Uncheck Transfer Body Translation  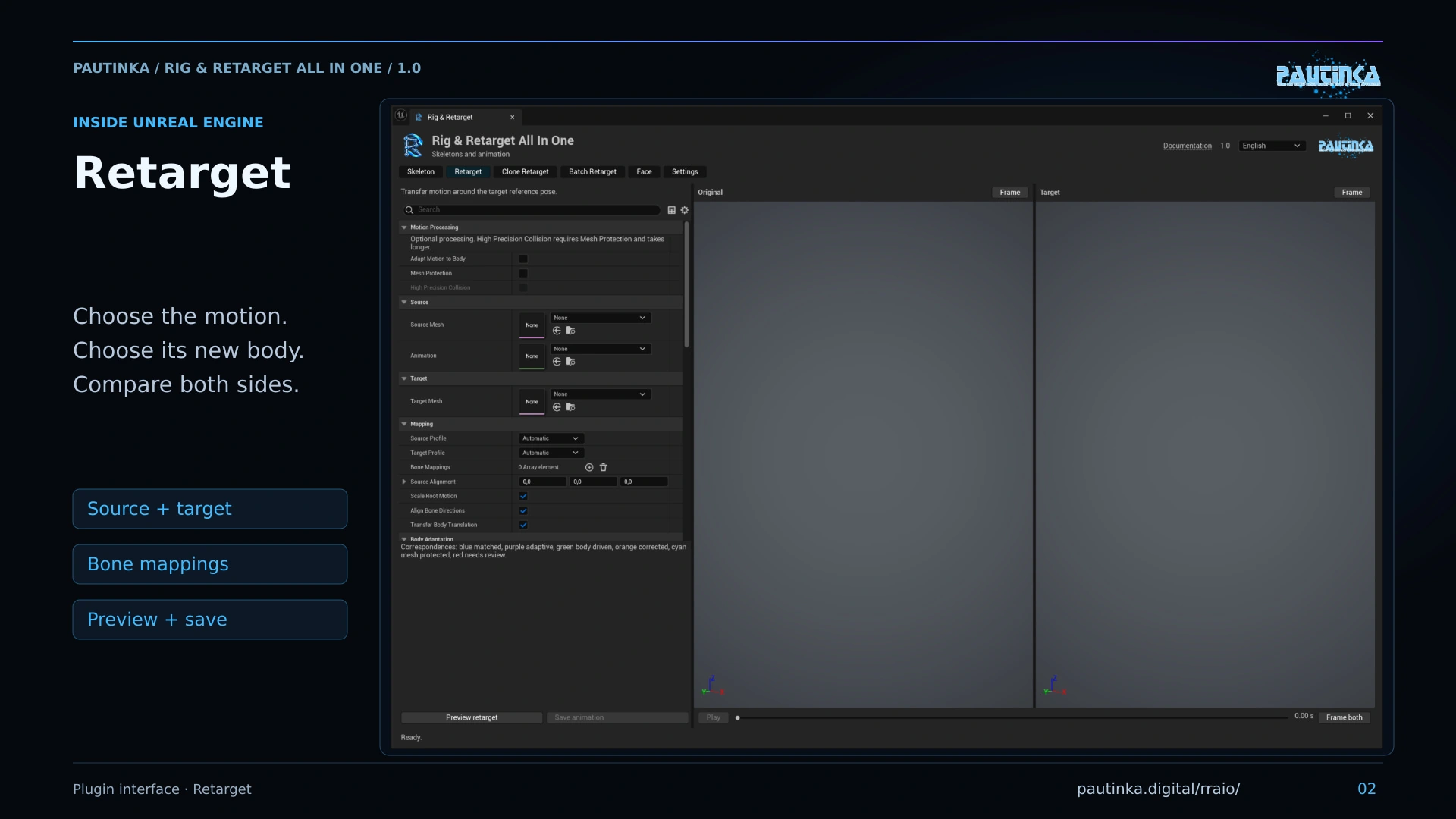click(x=523, y=525)
